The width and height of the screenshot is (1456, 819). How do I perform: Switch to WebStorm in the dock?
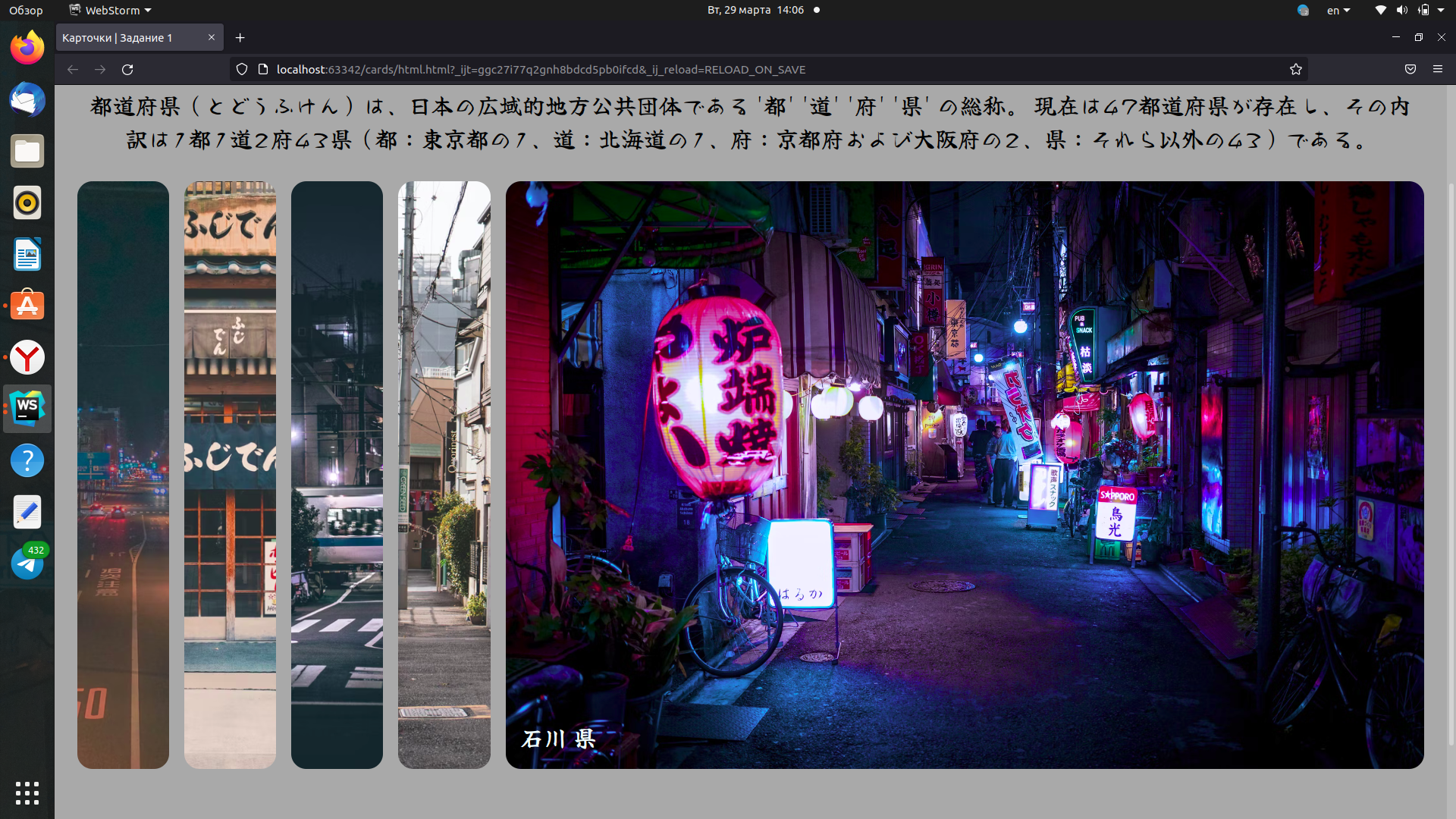point(27,409)
